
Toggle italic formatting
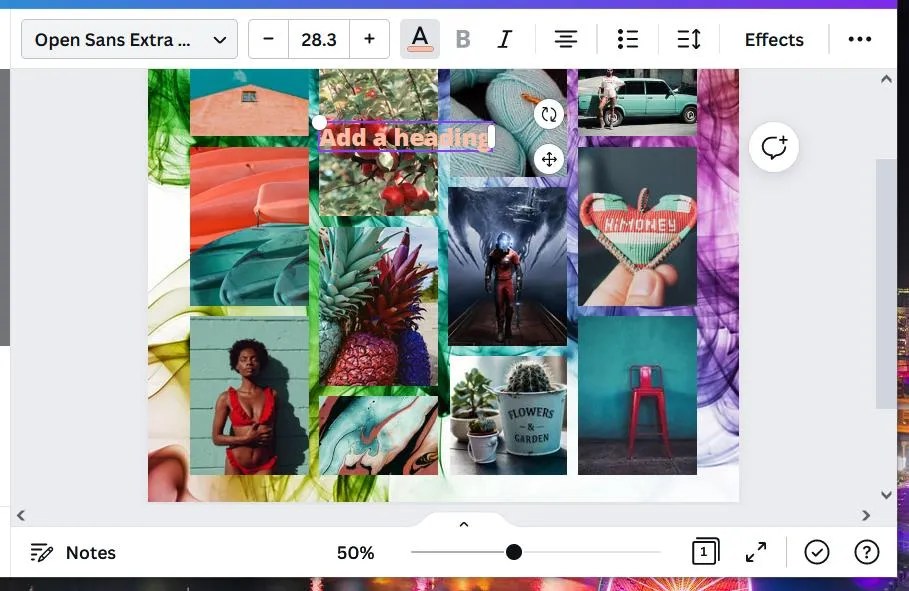pos(504,39)
